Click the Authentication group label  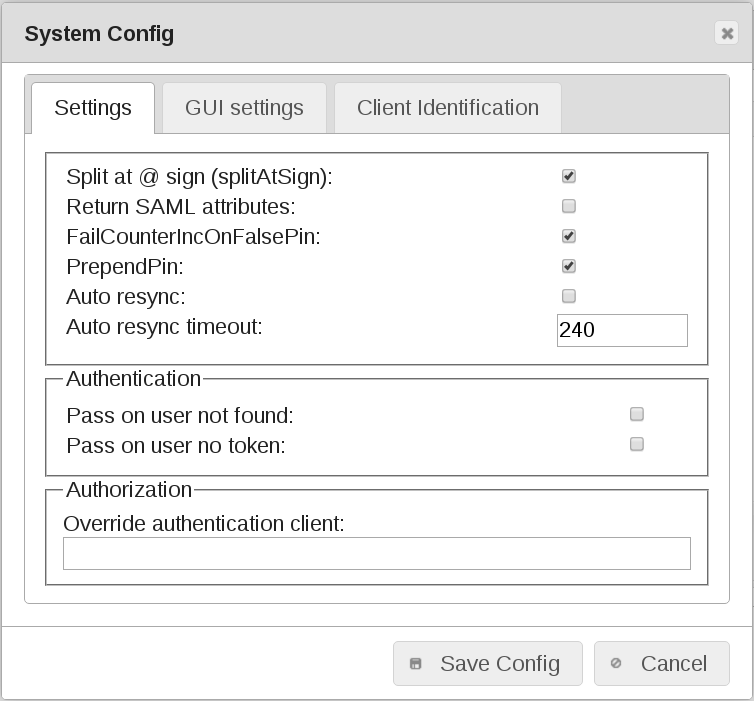133,379
